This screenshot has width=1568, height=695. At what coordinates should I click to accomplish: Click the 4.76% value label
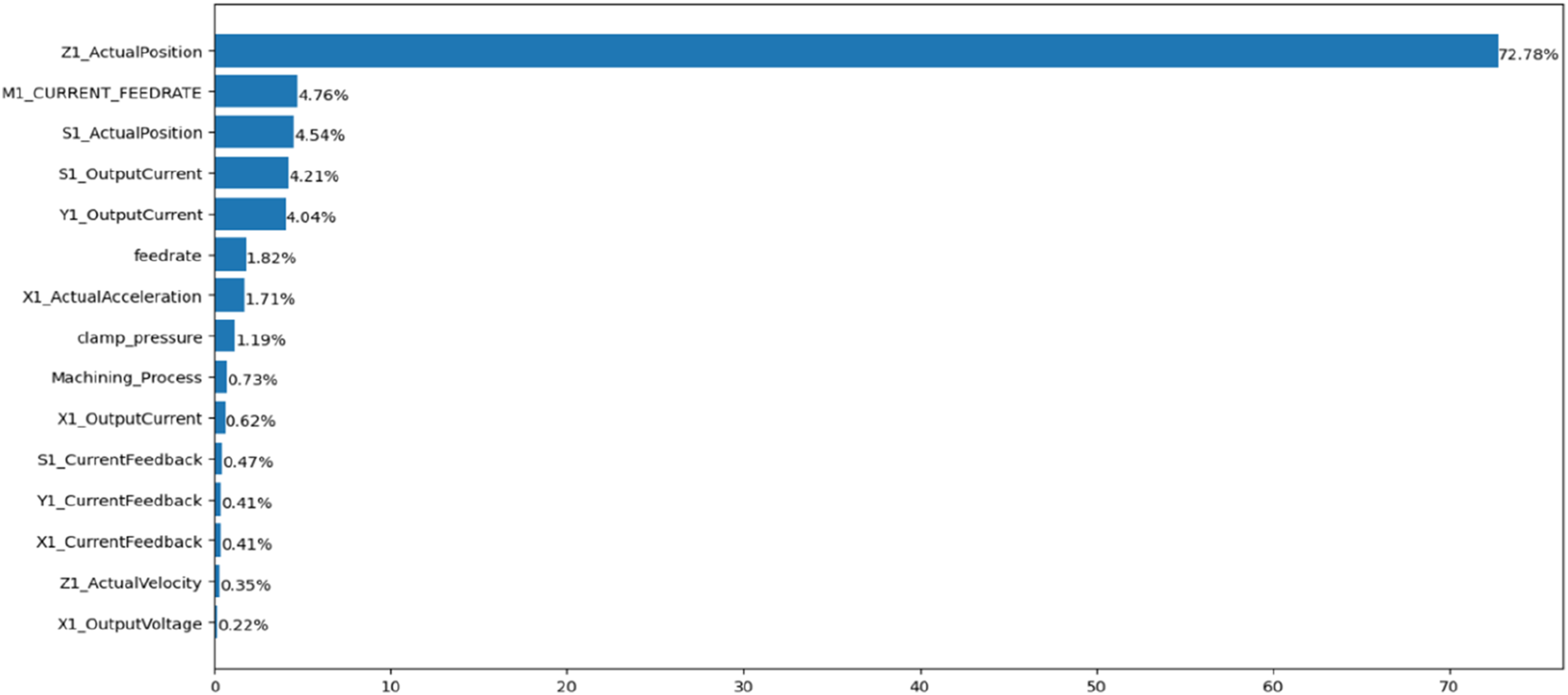point(323,95)
